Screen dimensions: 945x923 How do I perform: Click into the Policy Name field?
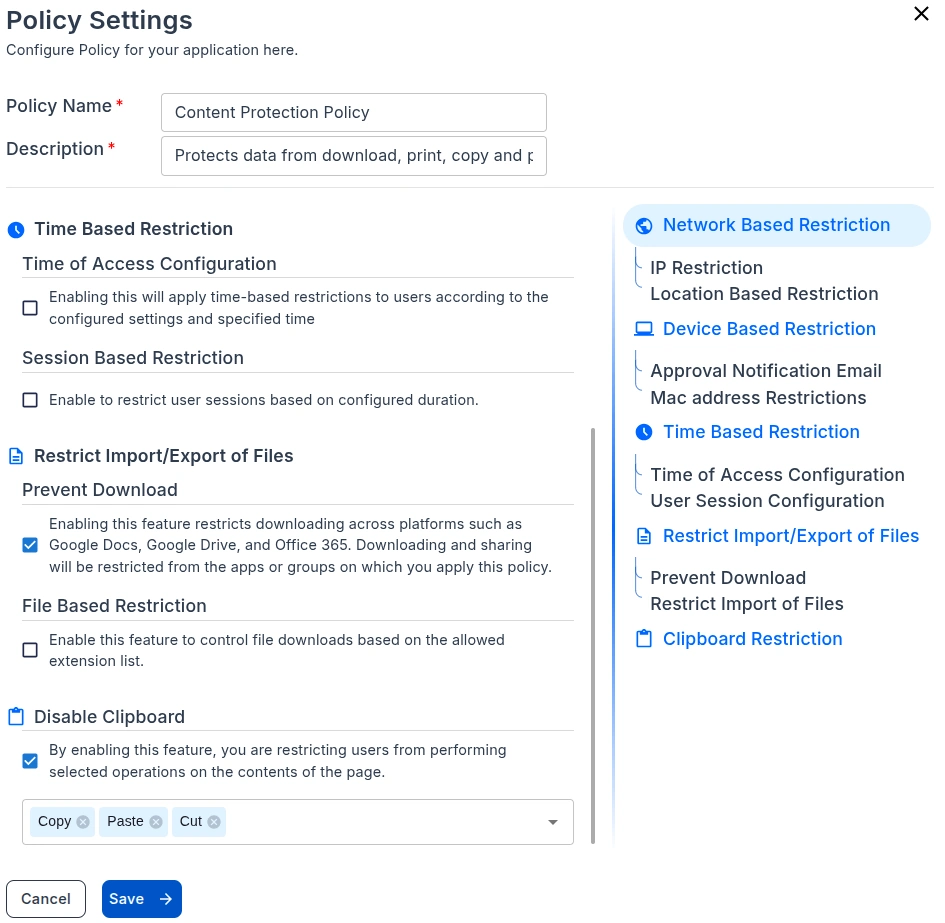[x=354, y=113]
